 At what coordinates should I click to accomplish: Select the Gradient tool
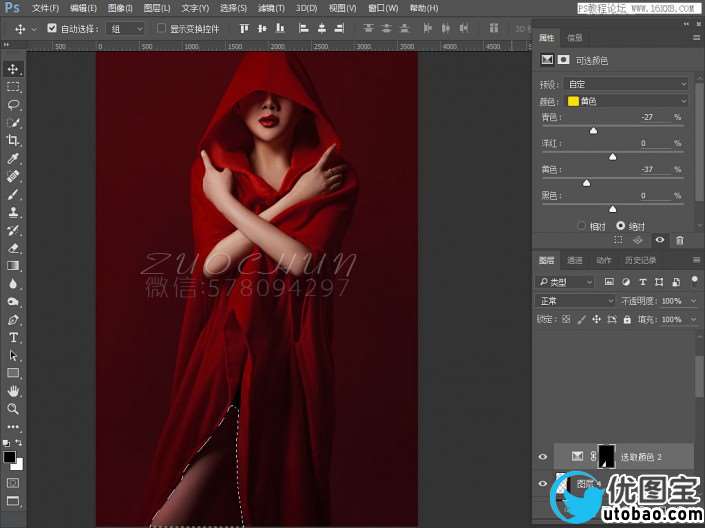point(13,266)
